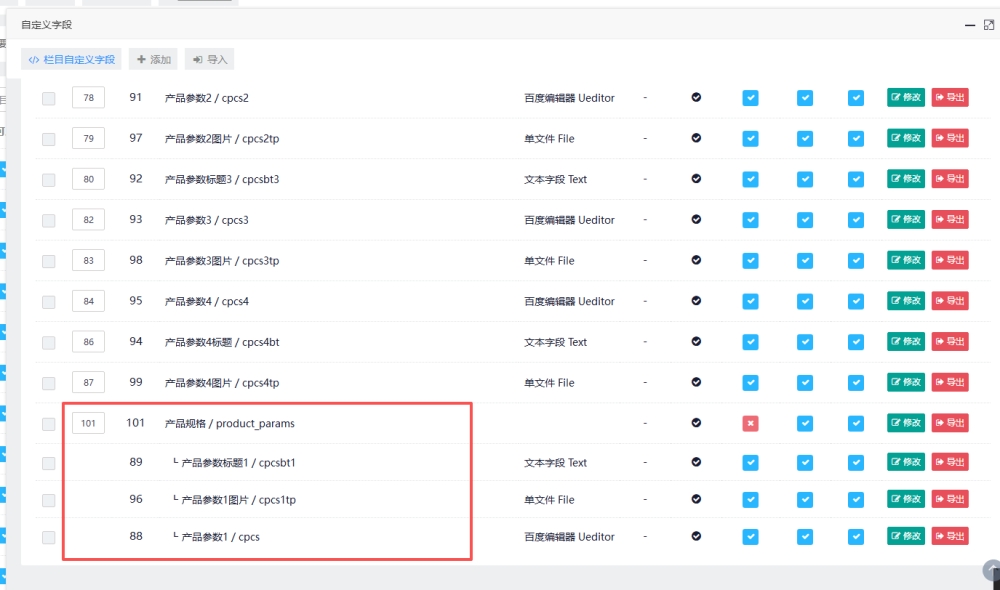The height and width of the screenshot is (590, 1000).
Task: Click the 导入 button in toolbar
Action: pos(210,60)
